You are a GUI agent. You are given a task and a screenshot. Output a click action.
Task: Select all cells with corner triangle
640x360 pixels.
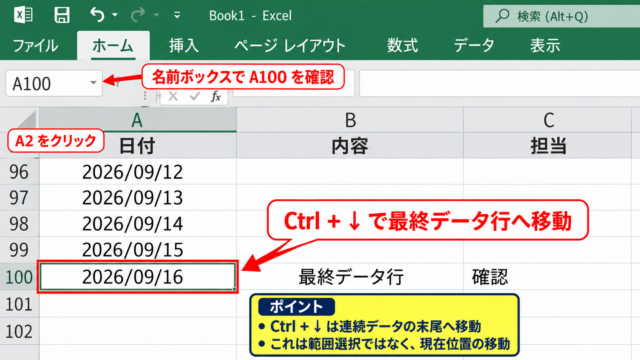coord(26,120)
